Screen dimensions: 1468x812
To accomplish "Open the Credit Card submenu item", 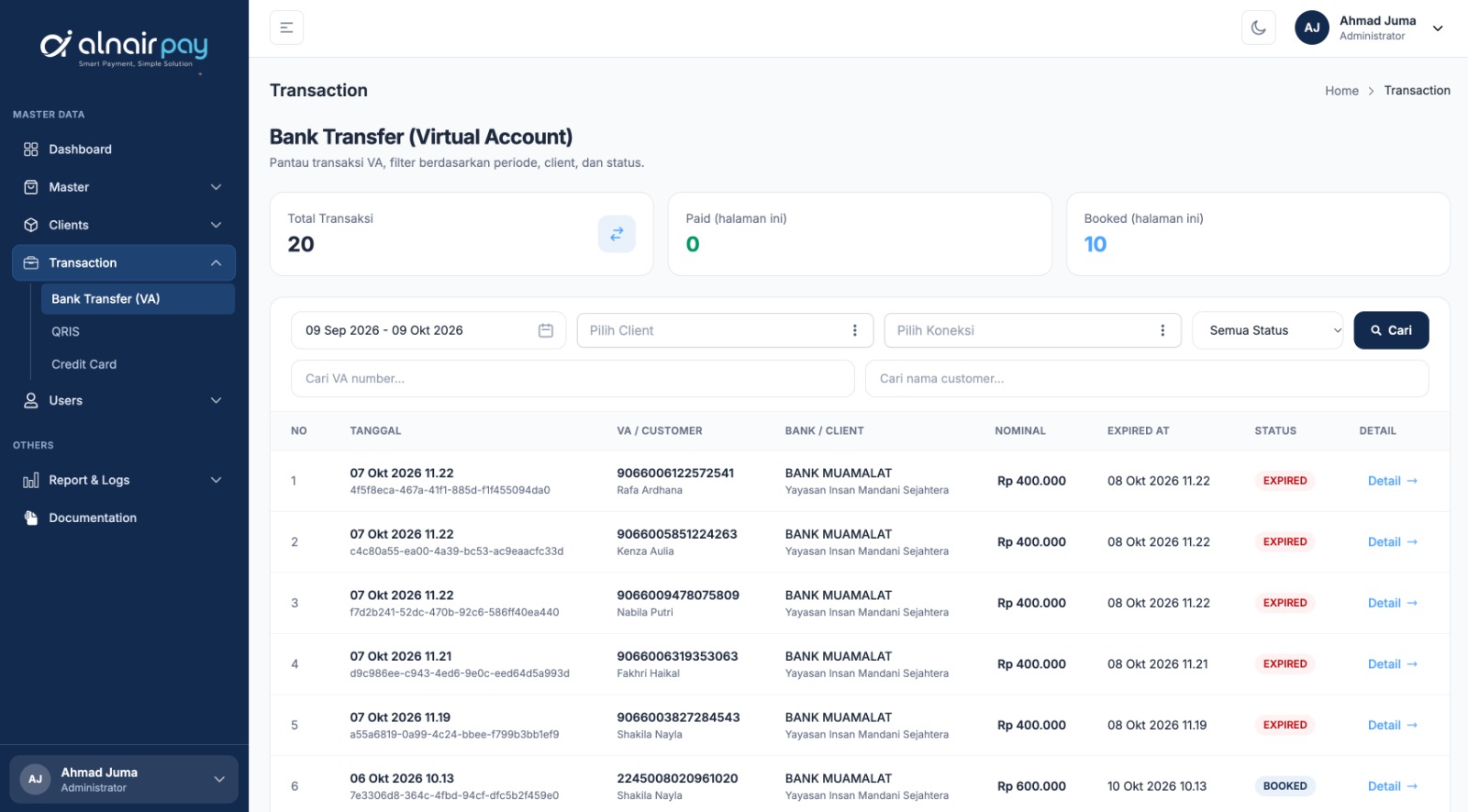I will point(83,364).
